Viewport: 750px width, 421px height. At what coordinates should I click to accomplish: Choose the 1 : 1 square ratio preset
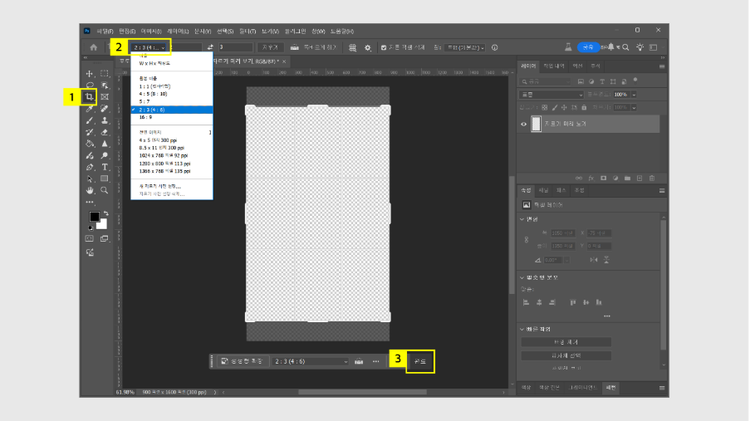(155, 85)
